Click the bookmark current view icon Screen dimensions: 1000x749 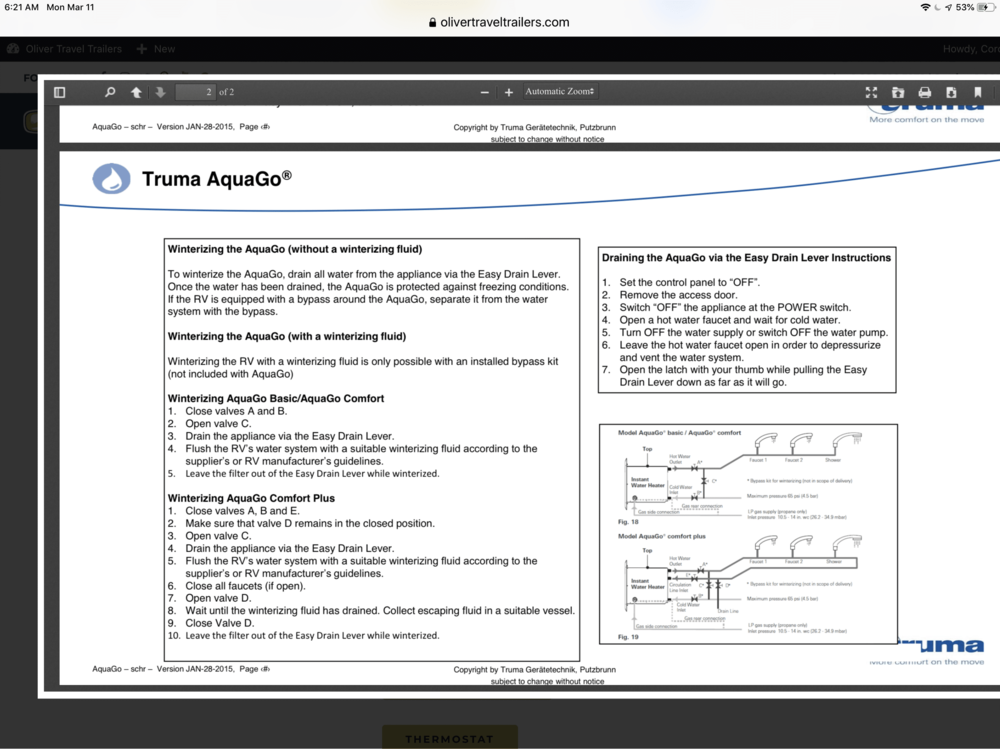click(978, 92)
